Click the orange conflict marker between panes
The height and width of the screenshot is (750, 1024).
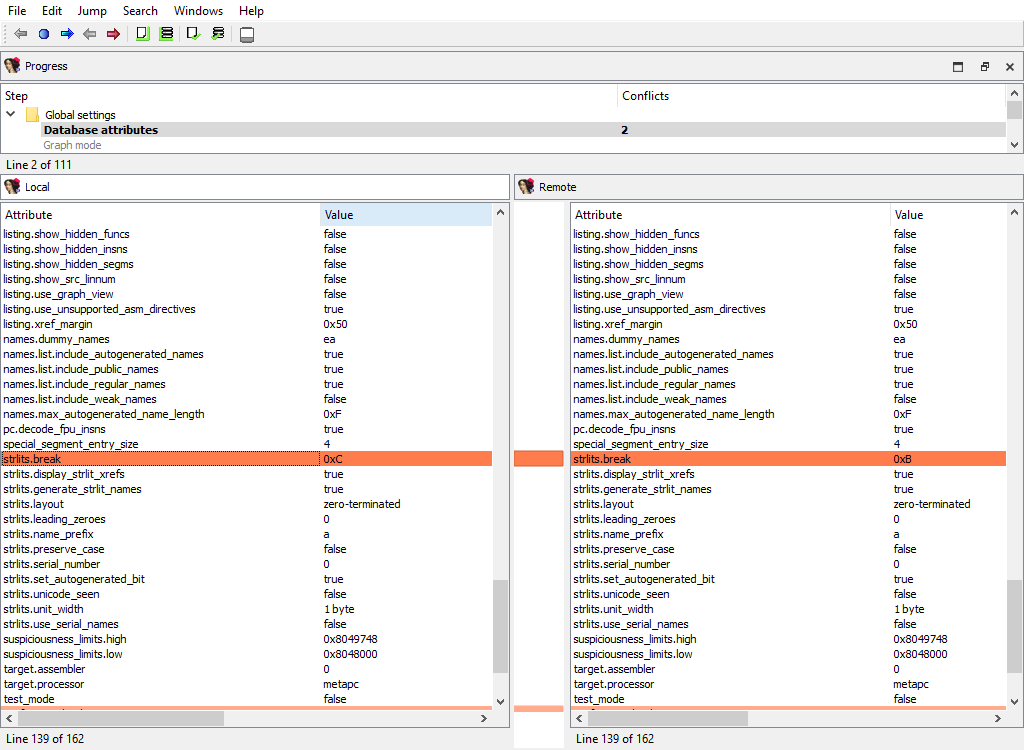click(538, 459)
